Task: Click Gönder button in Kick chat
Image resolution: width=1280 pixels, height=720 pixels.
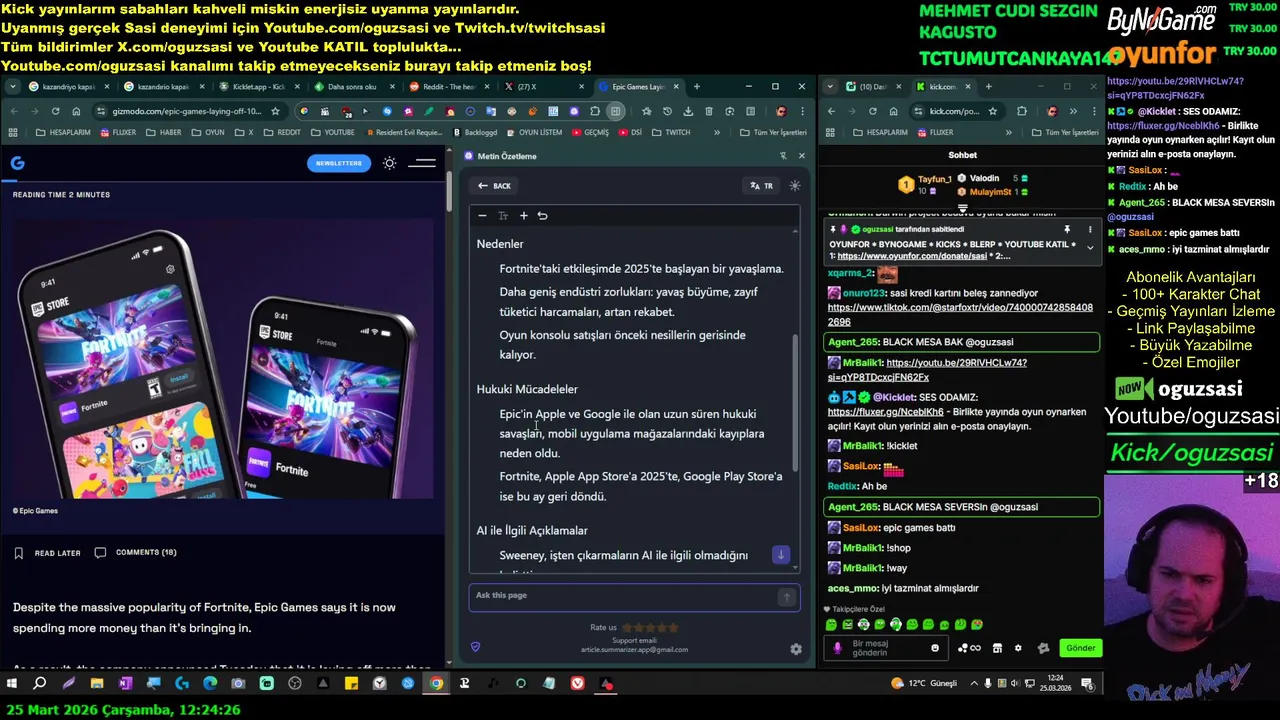Action: pos(1081,648)
